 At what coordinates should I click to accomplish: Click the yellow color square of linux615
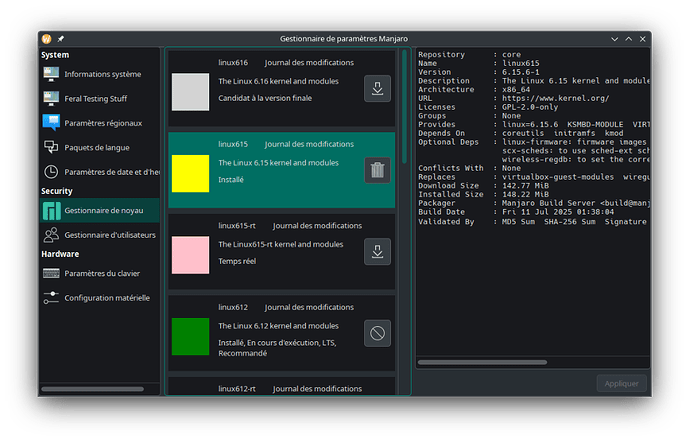point(190,173)
